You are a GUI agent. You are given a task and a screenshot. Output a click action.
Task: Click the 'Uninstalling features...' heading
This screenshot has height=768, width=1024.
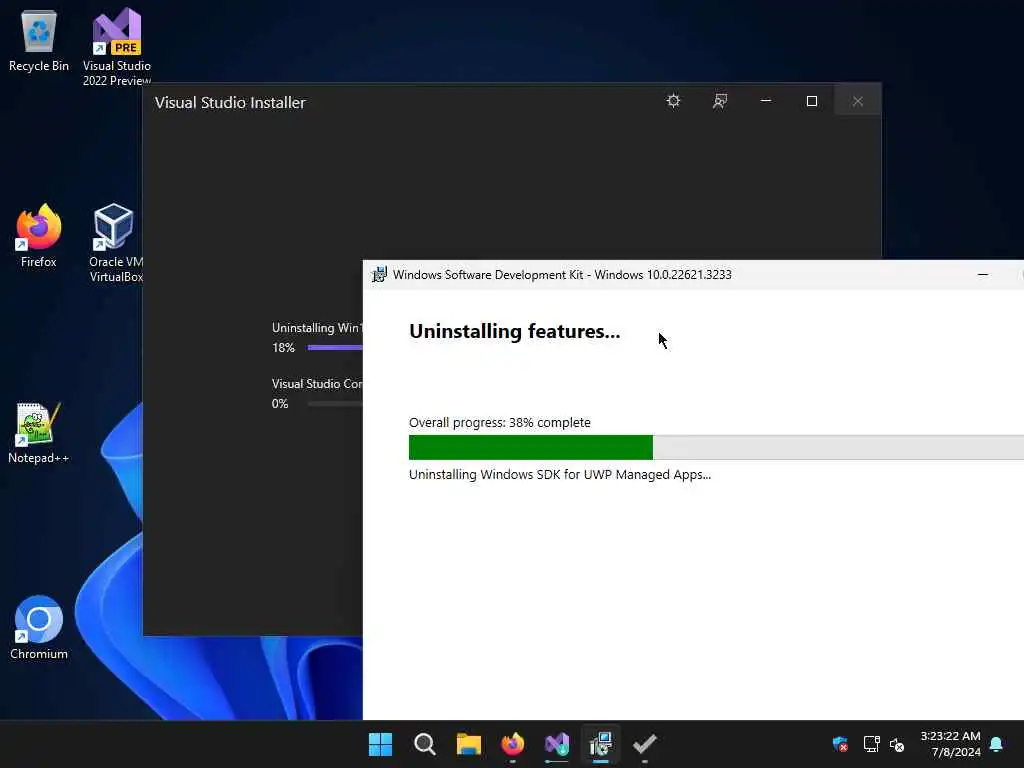point(515,332)
